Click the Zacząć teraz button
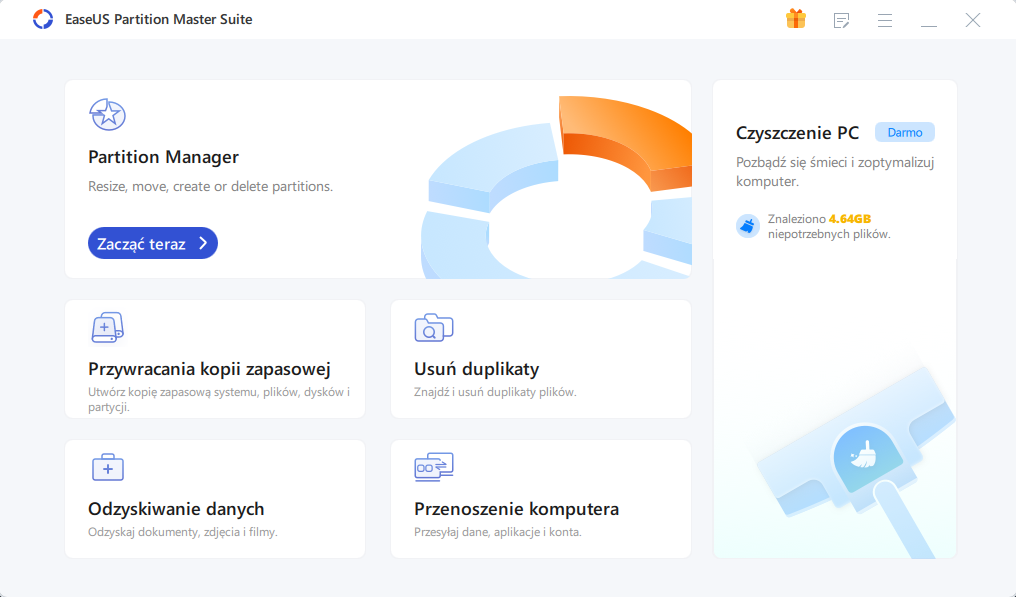1016x597 pixels. pos(153,243)
